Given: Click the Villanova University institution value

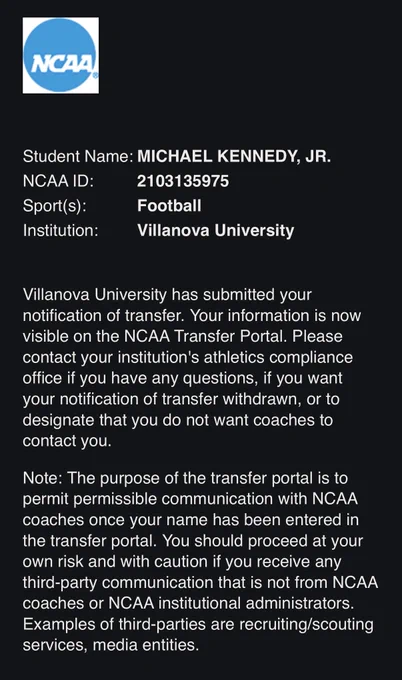Looking at the screenshot, I should [x=216, y=230].
